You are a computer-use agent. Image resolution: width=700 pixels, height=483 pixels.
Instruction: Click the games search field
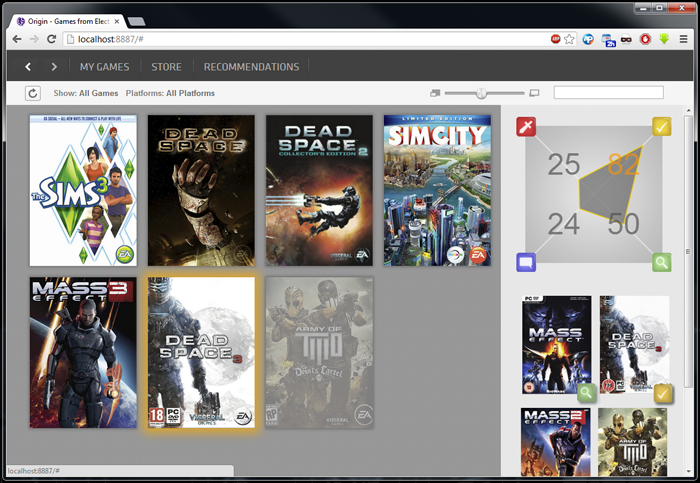click(x=608, y=92)
